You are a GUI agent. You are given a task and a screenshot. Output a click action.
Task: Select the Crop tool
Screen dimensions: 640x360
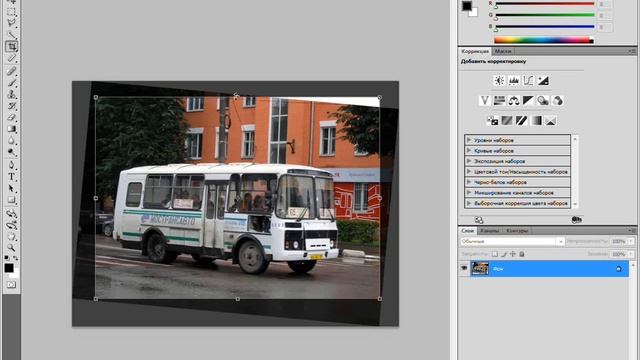click(x=11, y=47)
